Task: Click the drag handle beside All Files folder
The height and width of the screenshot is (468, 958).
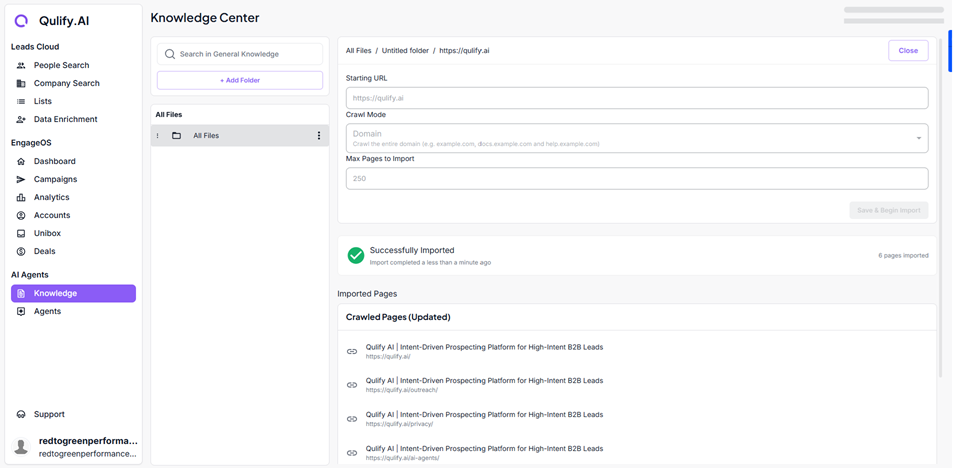Action: click(158, 136)
